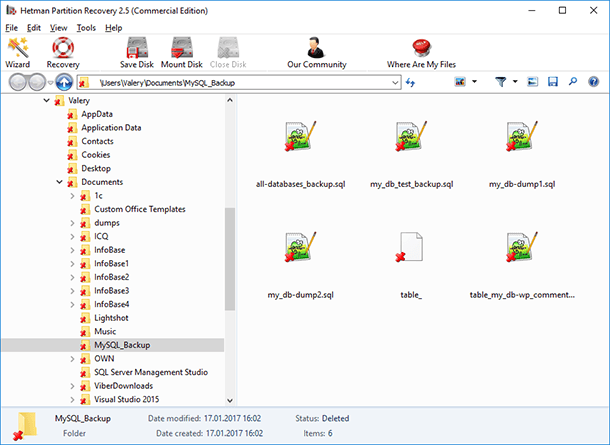
Task: Click the tree scrollbar down arrow
Action: 230,400
